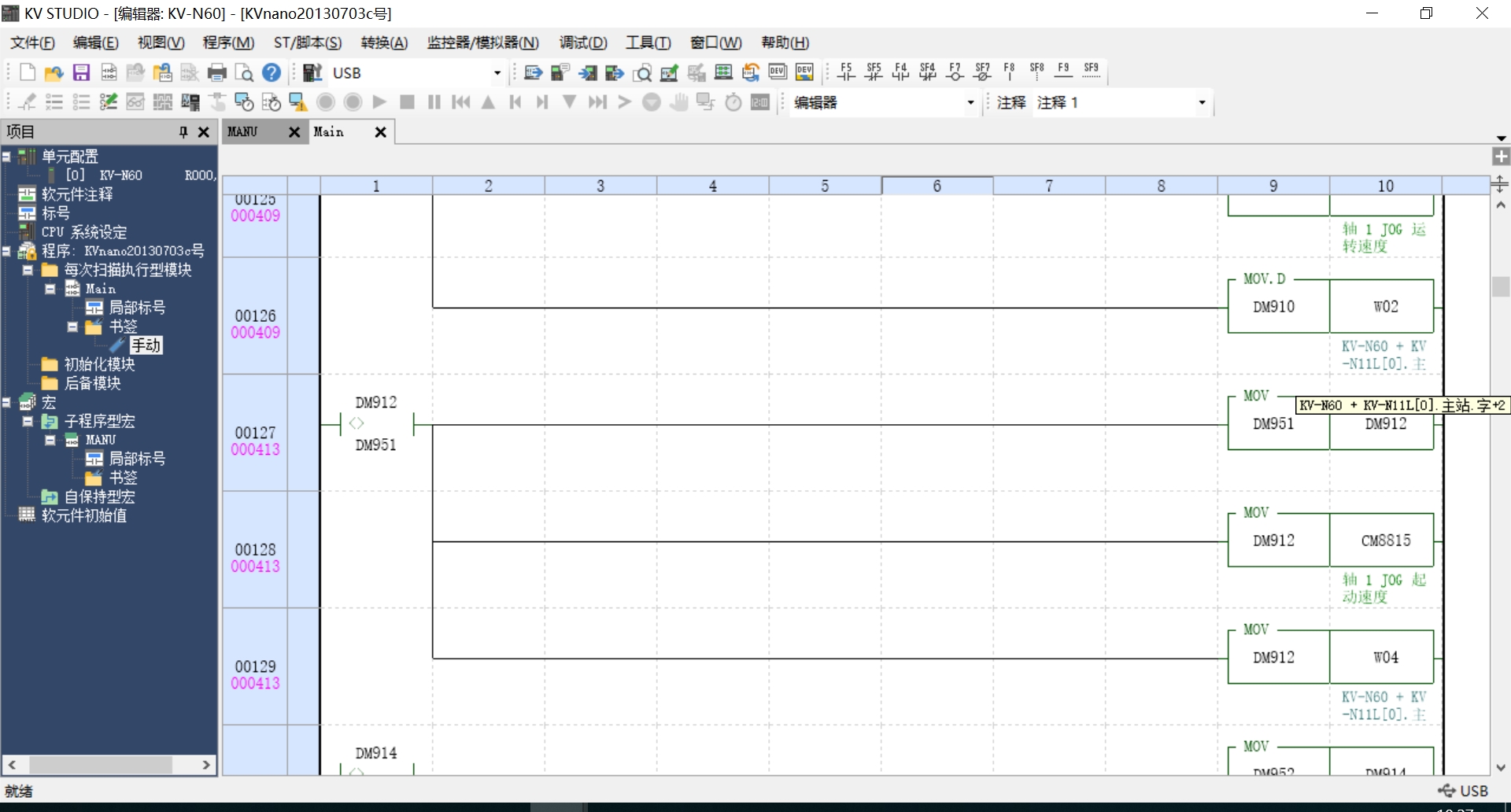Image resolution: width=1511 pixels, height=812 pixels.
Task: Insert coil F7
Action: 955,72
